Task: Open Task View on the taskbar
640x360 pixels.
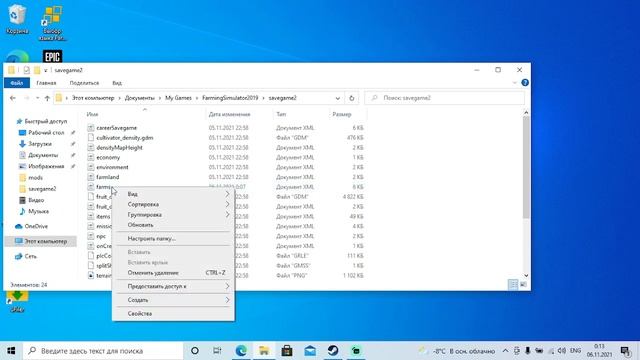Action: click(x=217, y=351)
